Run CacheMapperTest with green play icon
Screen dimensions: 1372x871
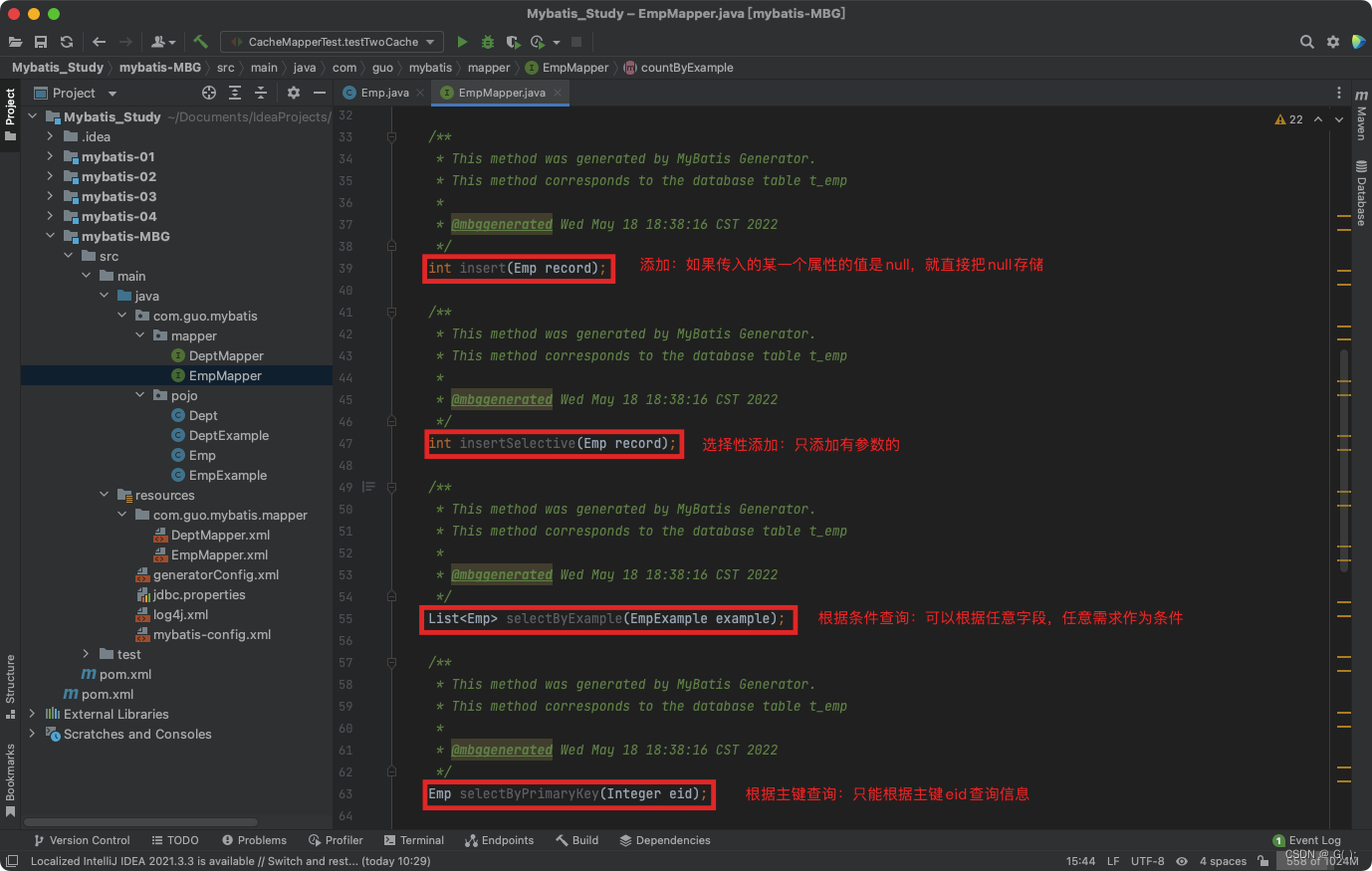(462, 42)
